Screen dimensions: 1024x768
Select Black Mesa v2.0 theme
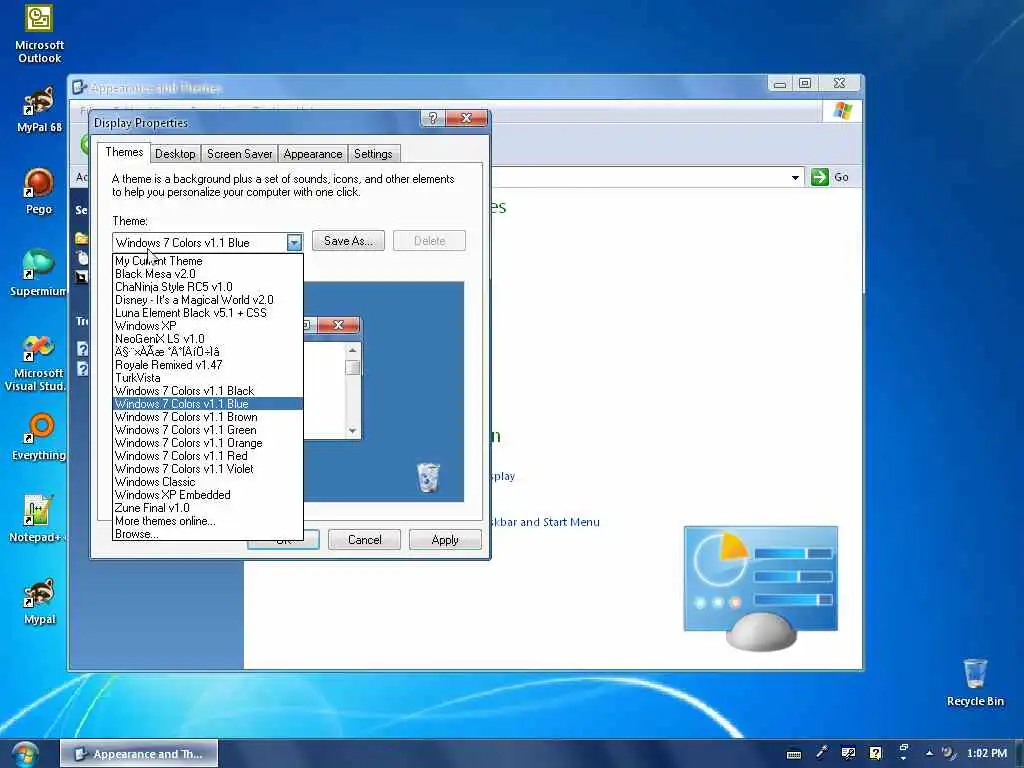[x=208, y=274]
